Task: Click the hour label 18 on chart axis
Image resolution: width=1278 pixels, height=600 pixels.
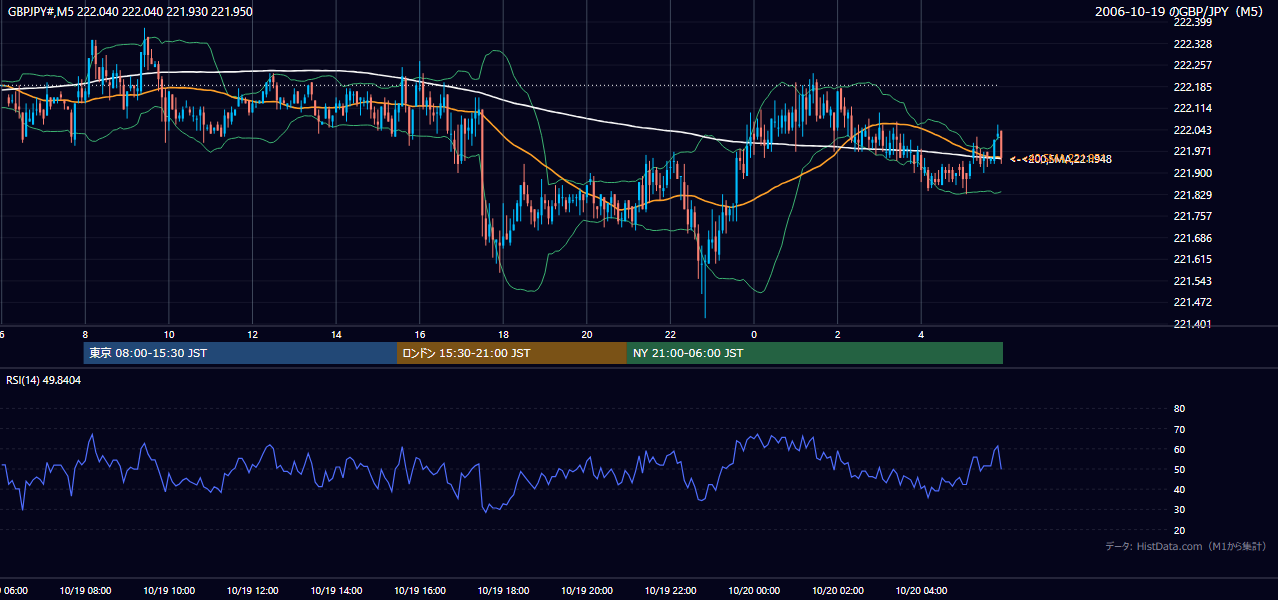Action: click(503, 334)
